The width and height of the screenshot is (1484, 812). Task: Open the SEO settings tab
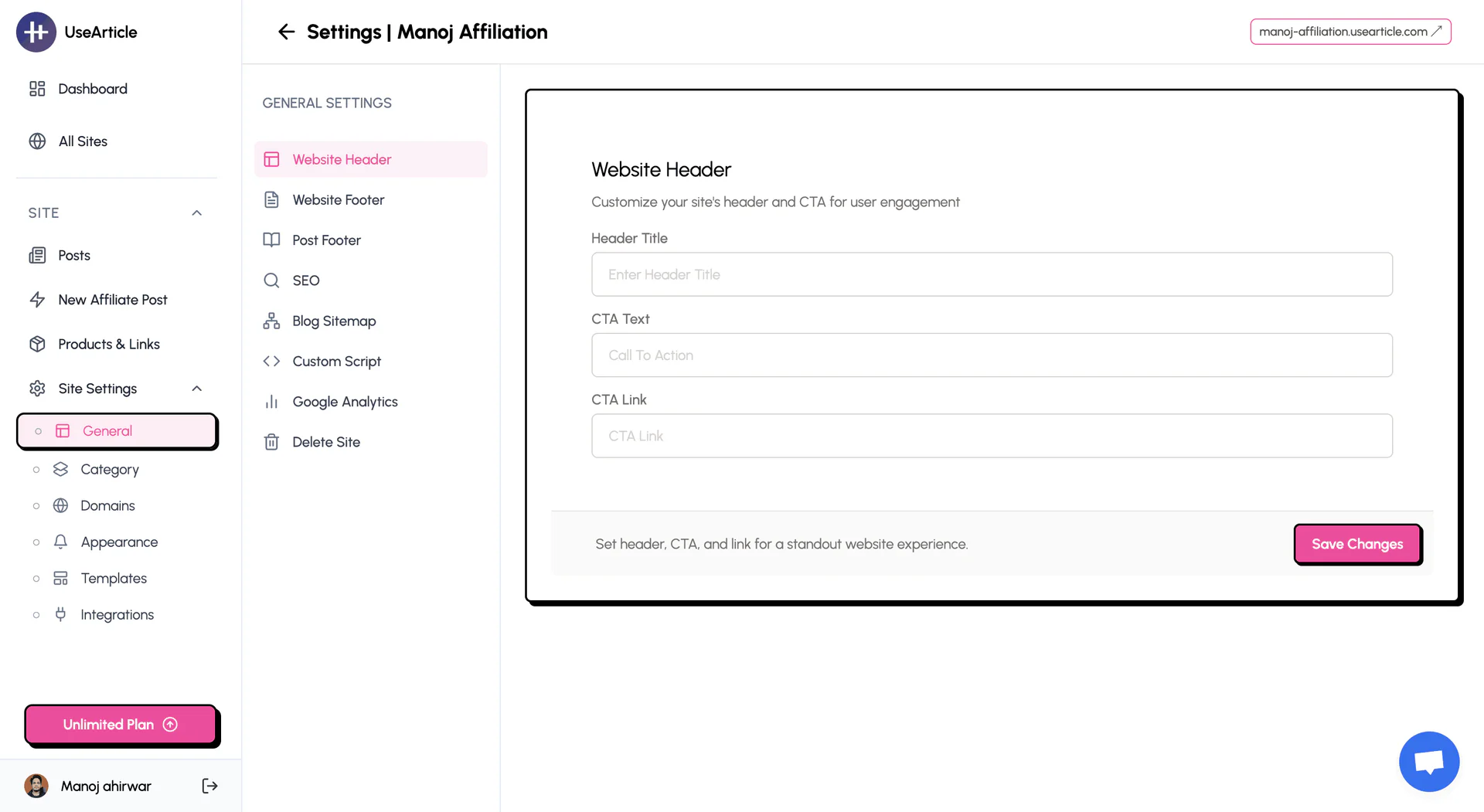[x=305, y=280]
